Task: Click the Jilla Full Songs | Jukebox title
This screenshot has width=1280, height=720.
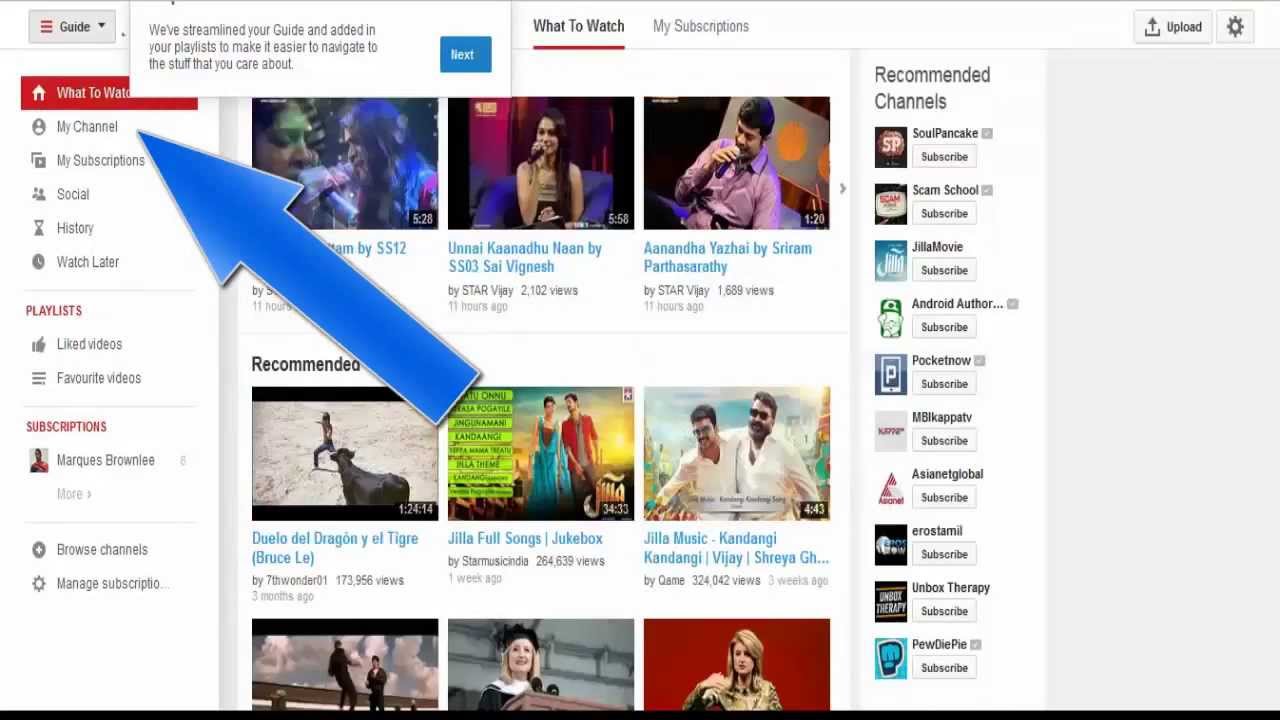Action: pyautogui.click(x=525, y=539)
